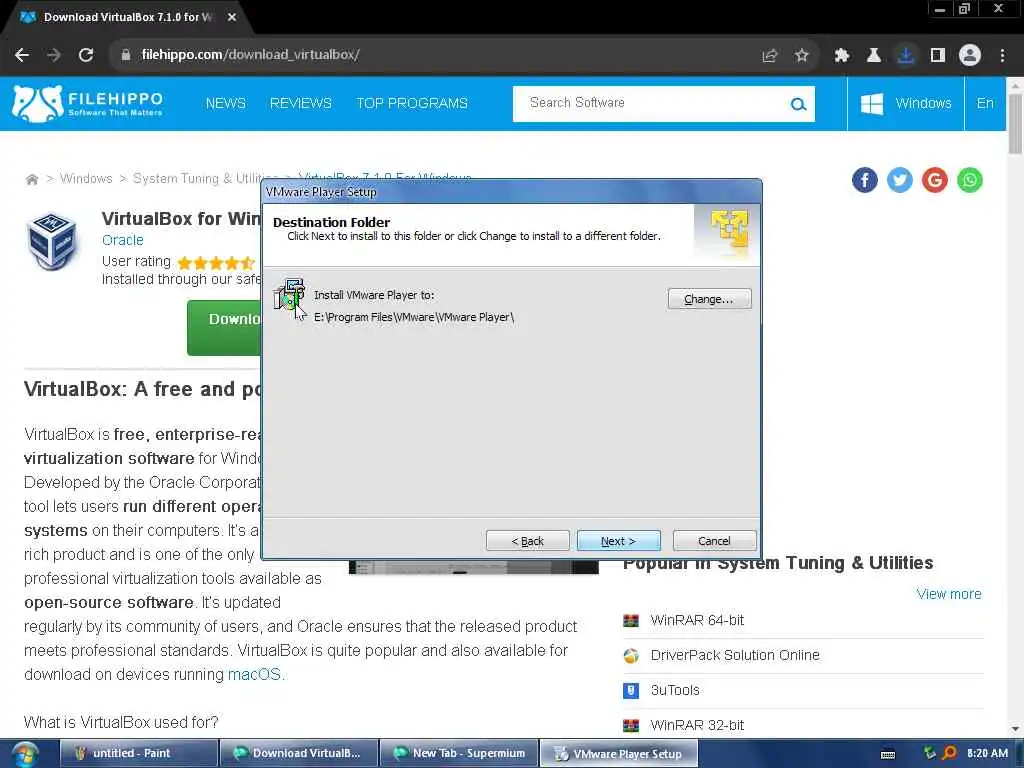Open TOP PROGRAMS menu on FileHippo

412,103
